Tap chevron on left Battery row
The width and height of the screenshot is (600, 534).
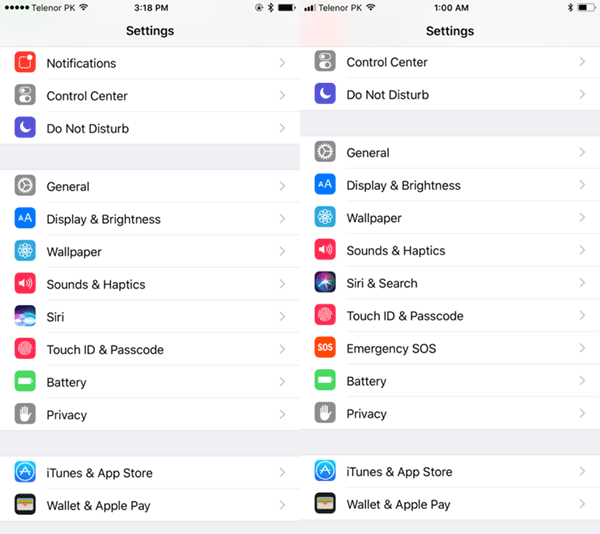pos(282,382)
